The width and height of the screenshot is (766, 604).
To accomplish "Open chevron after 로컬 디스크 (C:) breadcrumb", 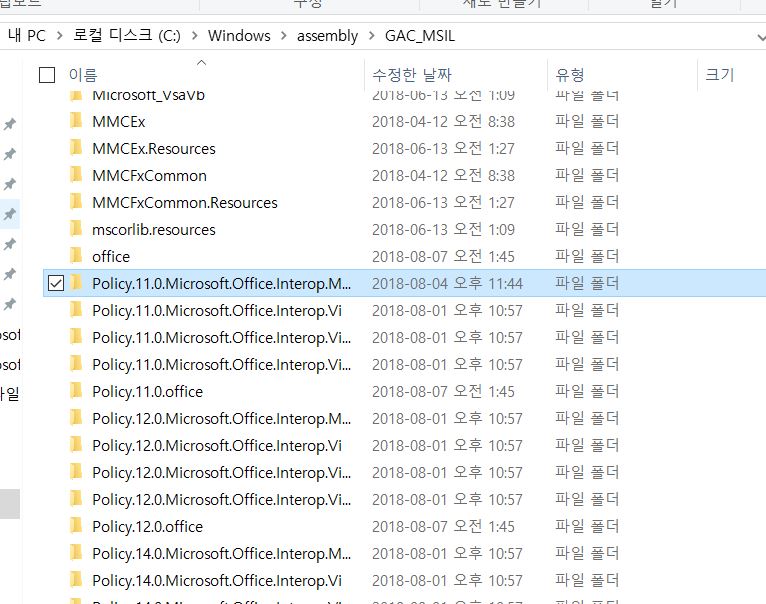I will click(x=194, y=36).
